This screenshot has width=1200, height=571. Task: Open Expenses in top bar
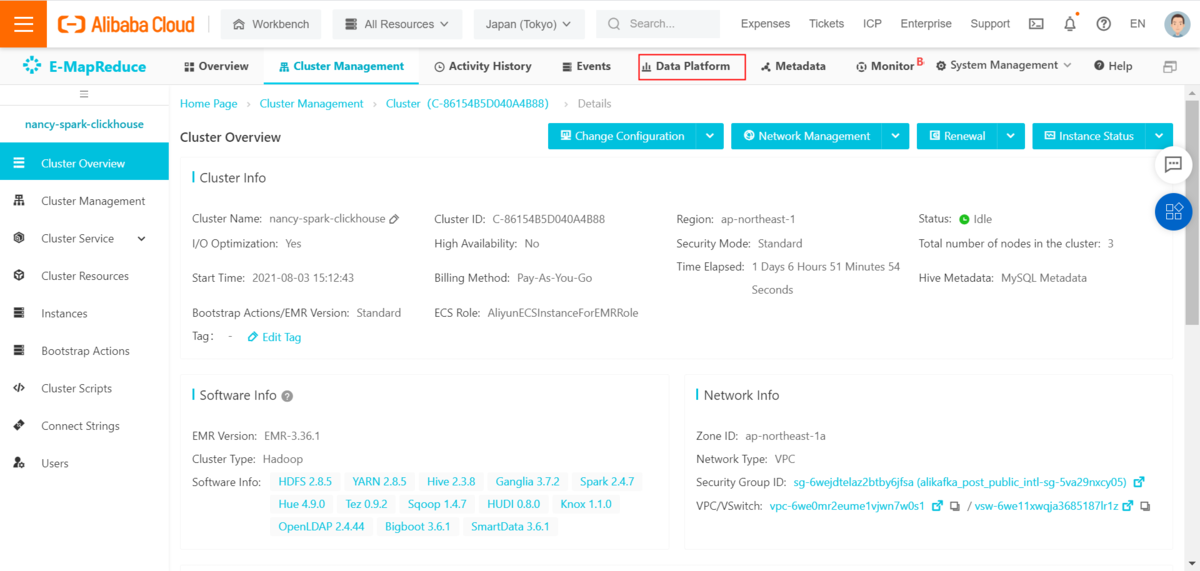coord(765,24)
